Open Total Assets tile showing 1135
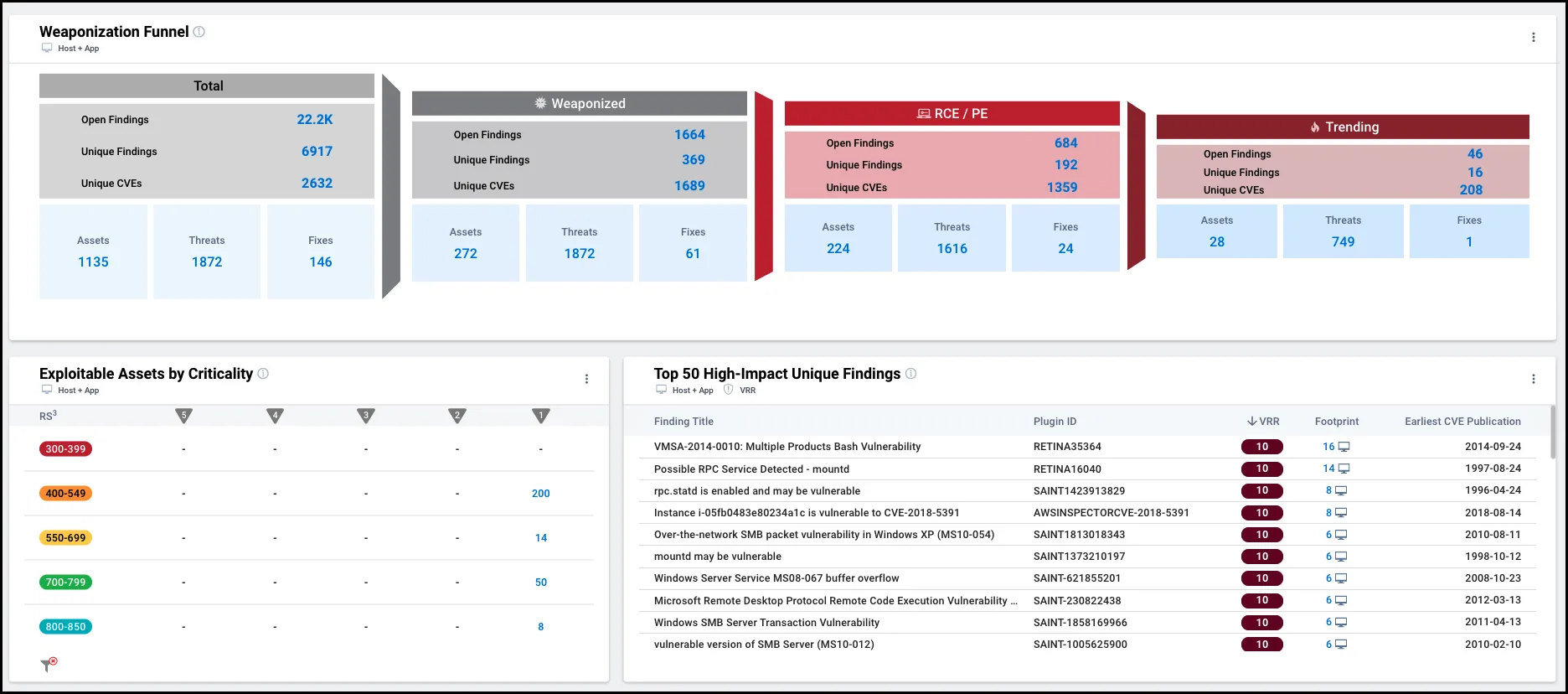 [x=93, y=251]
